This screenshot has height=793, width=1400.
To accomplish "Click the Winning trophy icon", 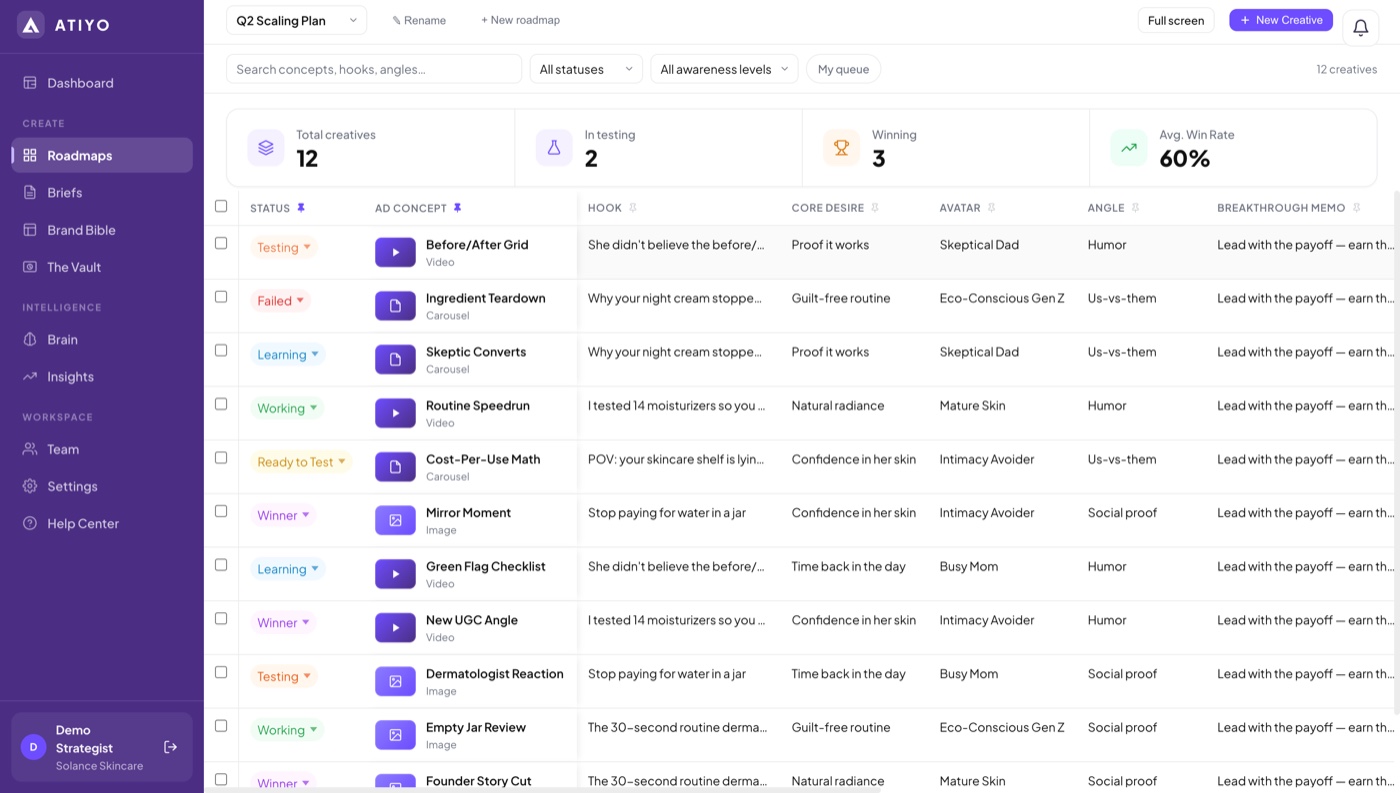I will coord(841,148).
